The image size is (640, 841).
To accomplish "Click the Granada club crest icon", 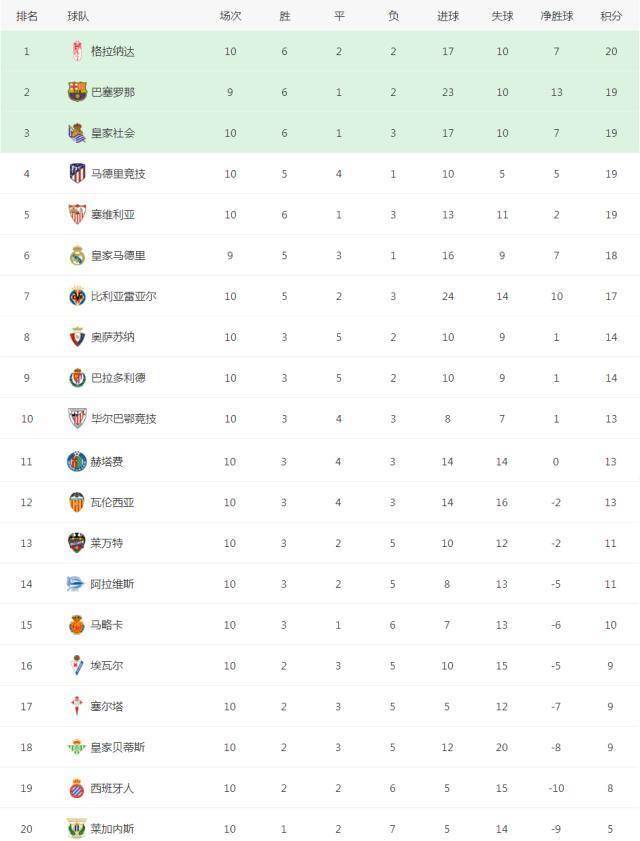I will [x=77, y=51].
